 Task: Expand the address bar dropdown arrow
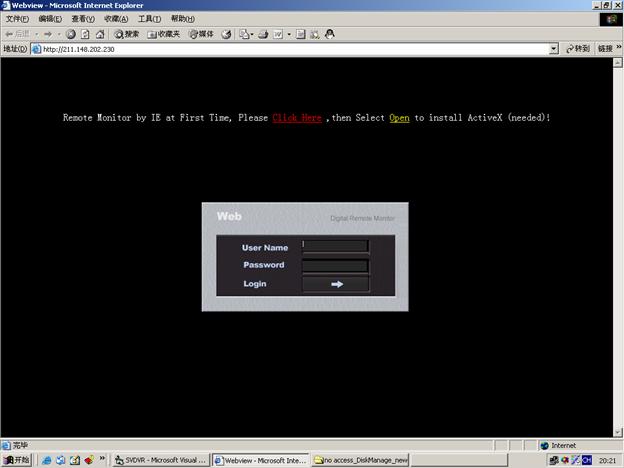554,48
